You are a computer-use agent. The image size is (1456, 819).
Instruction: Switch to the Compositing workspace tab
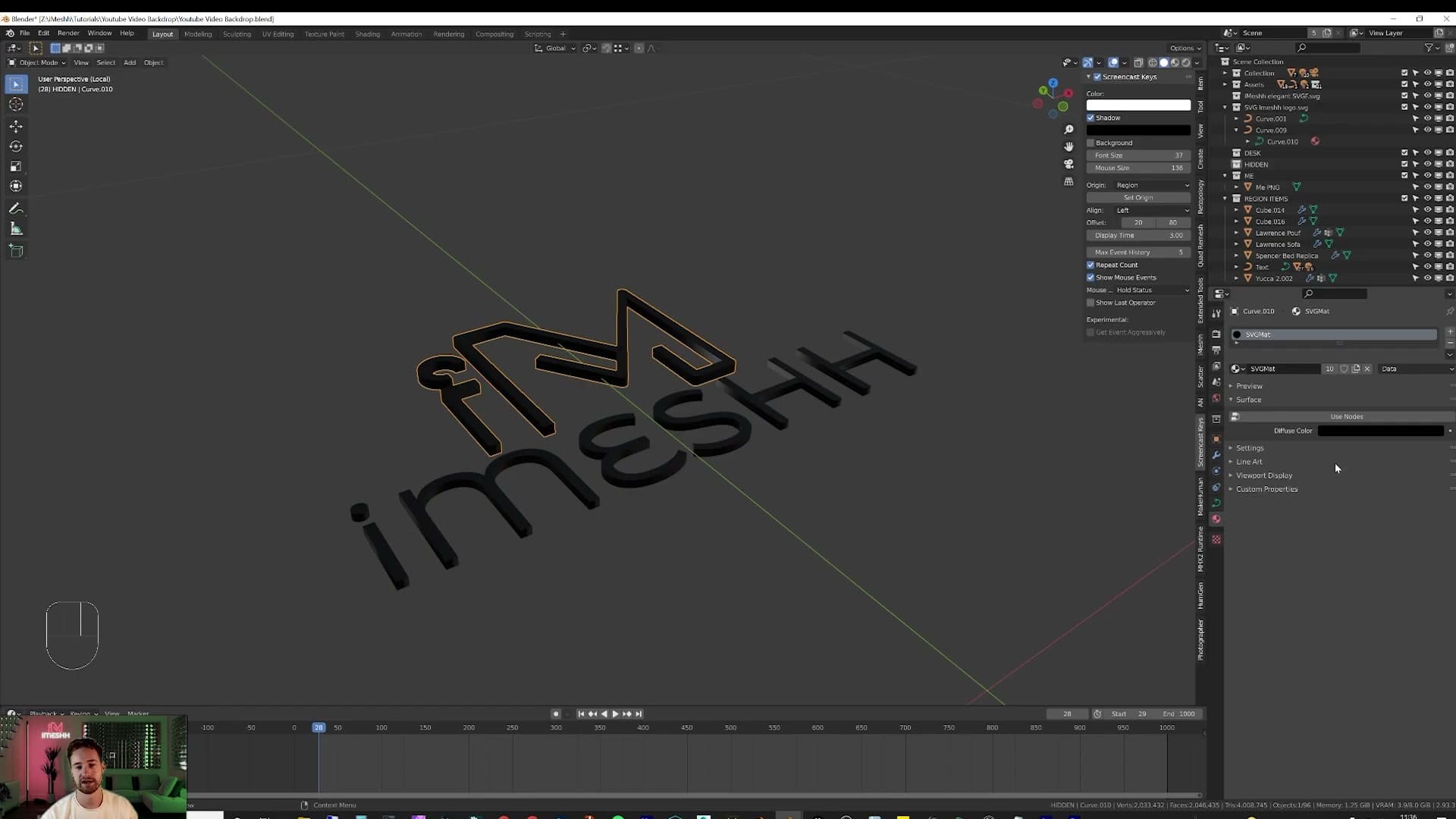[x=494, y=34]
